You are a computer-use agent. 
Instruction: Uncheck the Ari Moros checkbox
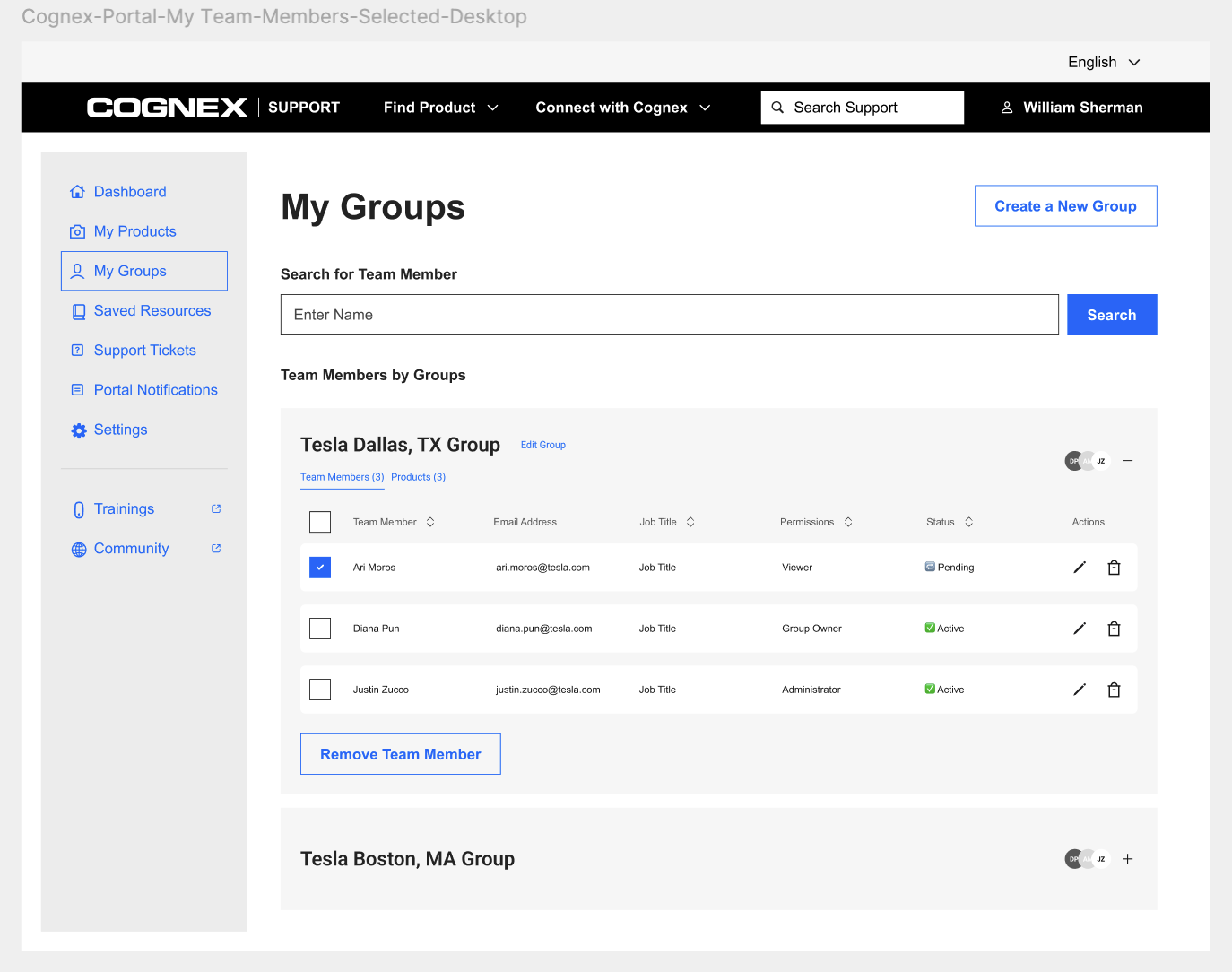(320, 568)
